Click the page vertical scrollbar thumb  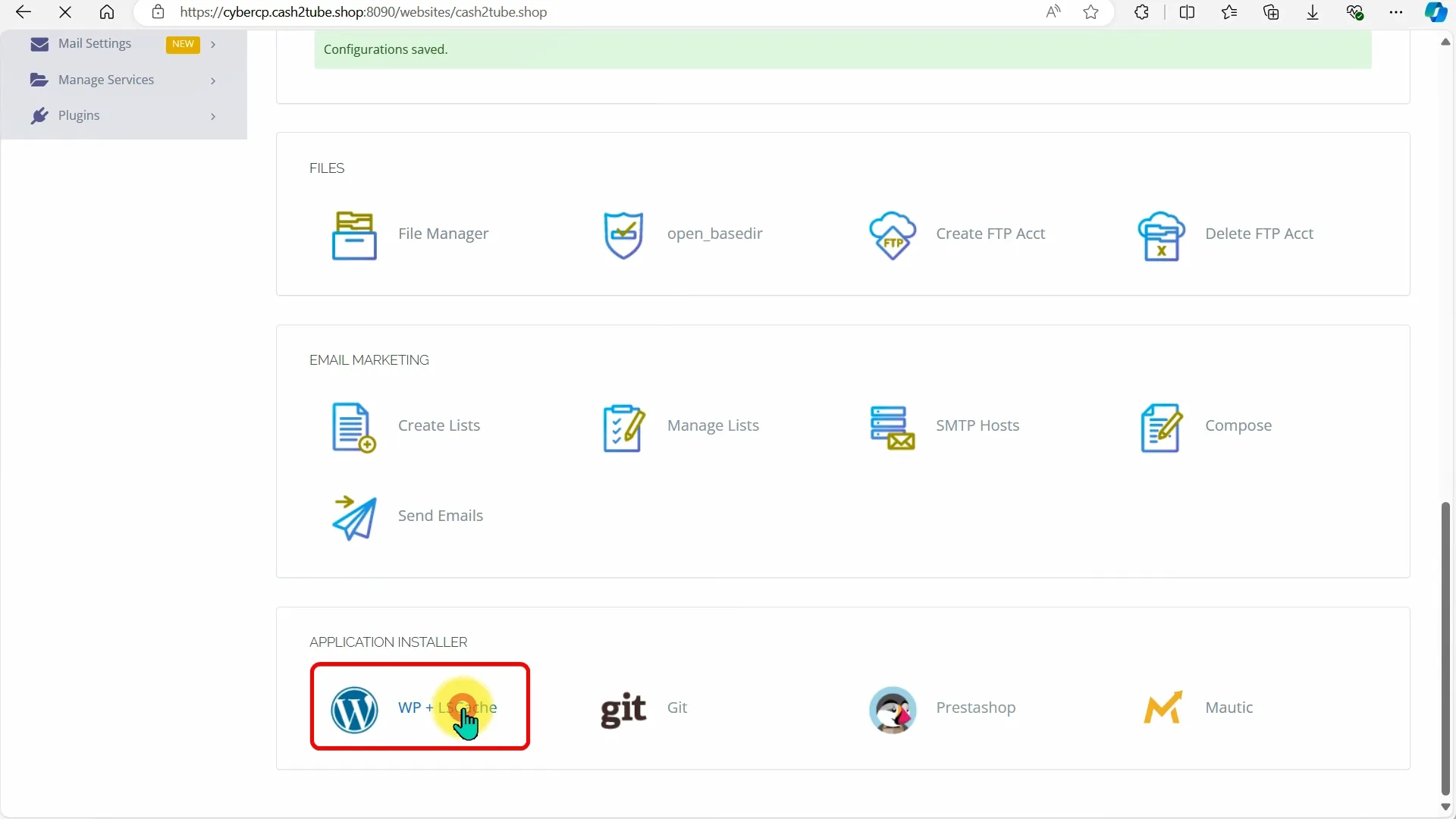pos(1445,648)
